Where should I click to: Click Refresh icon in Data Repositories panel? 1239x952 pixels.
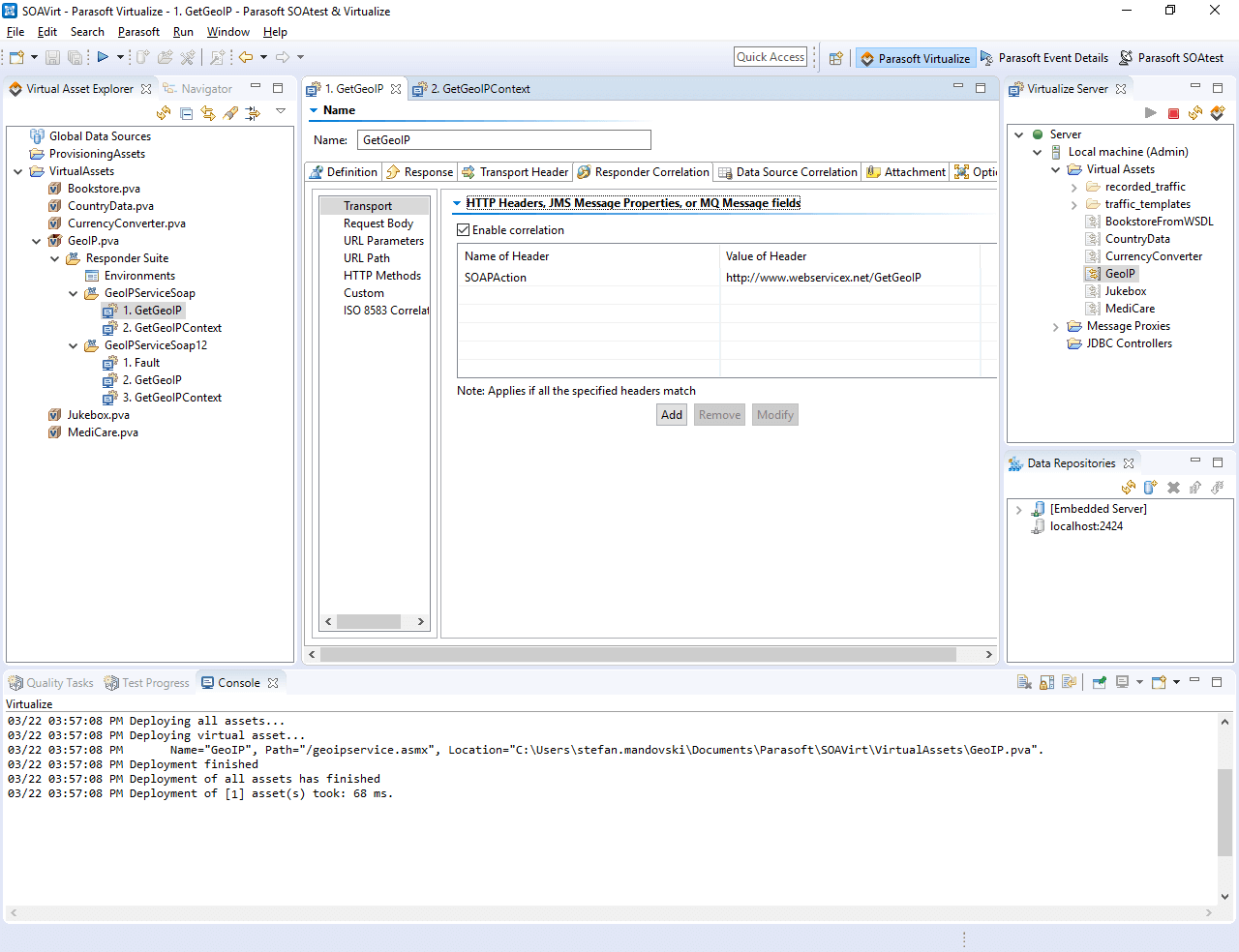[1129, 488]
